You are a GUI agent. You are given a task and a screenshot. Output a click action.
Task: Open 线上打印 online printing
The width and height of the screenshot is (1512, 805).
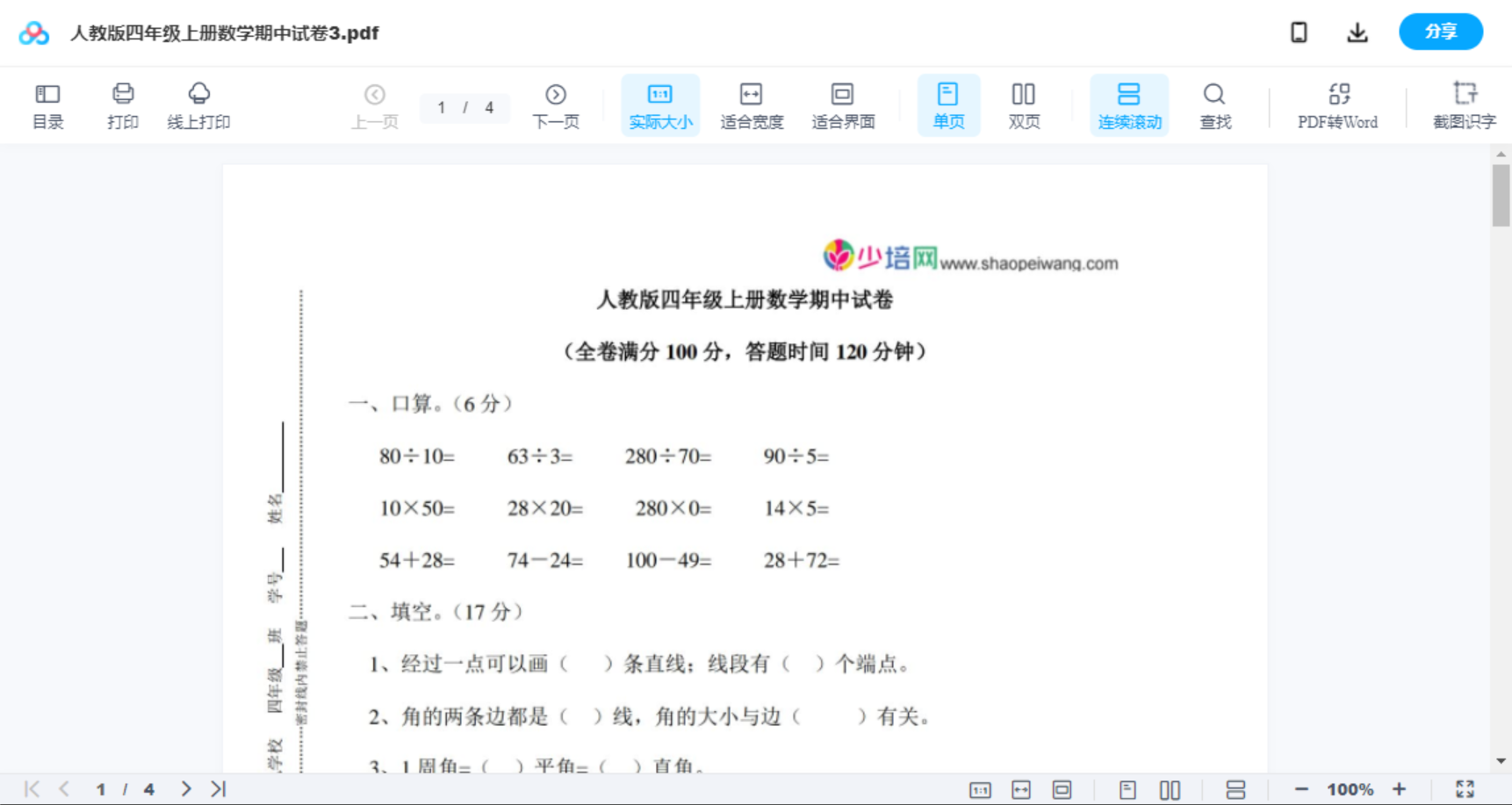pos(199,104)
